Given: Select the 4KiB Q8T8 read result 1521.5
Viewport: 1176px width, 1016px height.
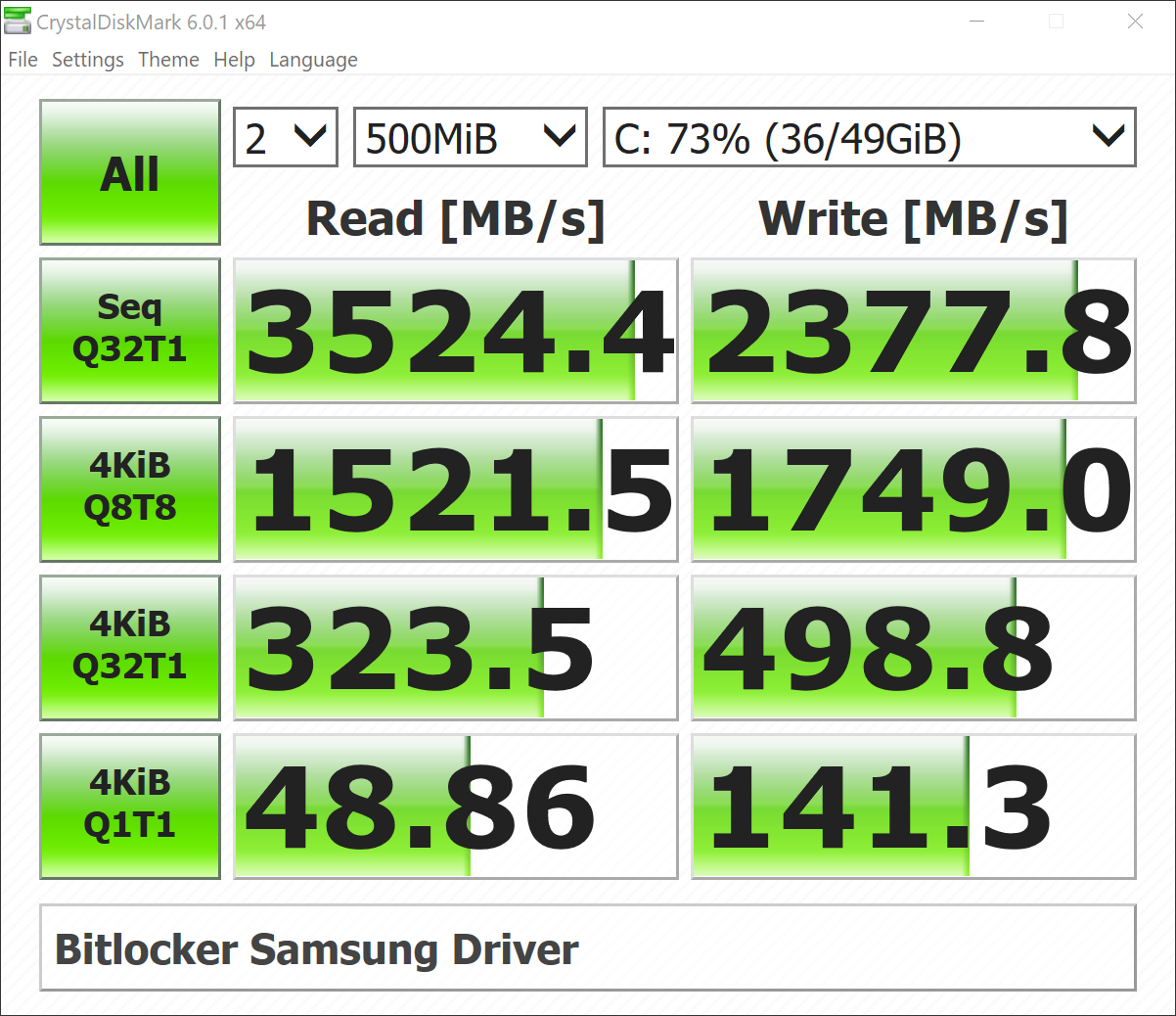Looking at the screenshot, I should [456, 489].
